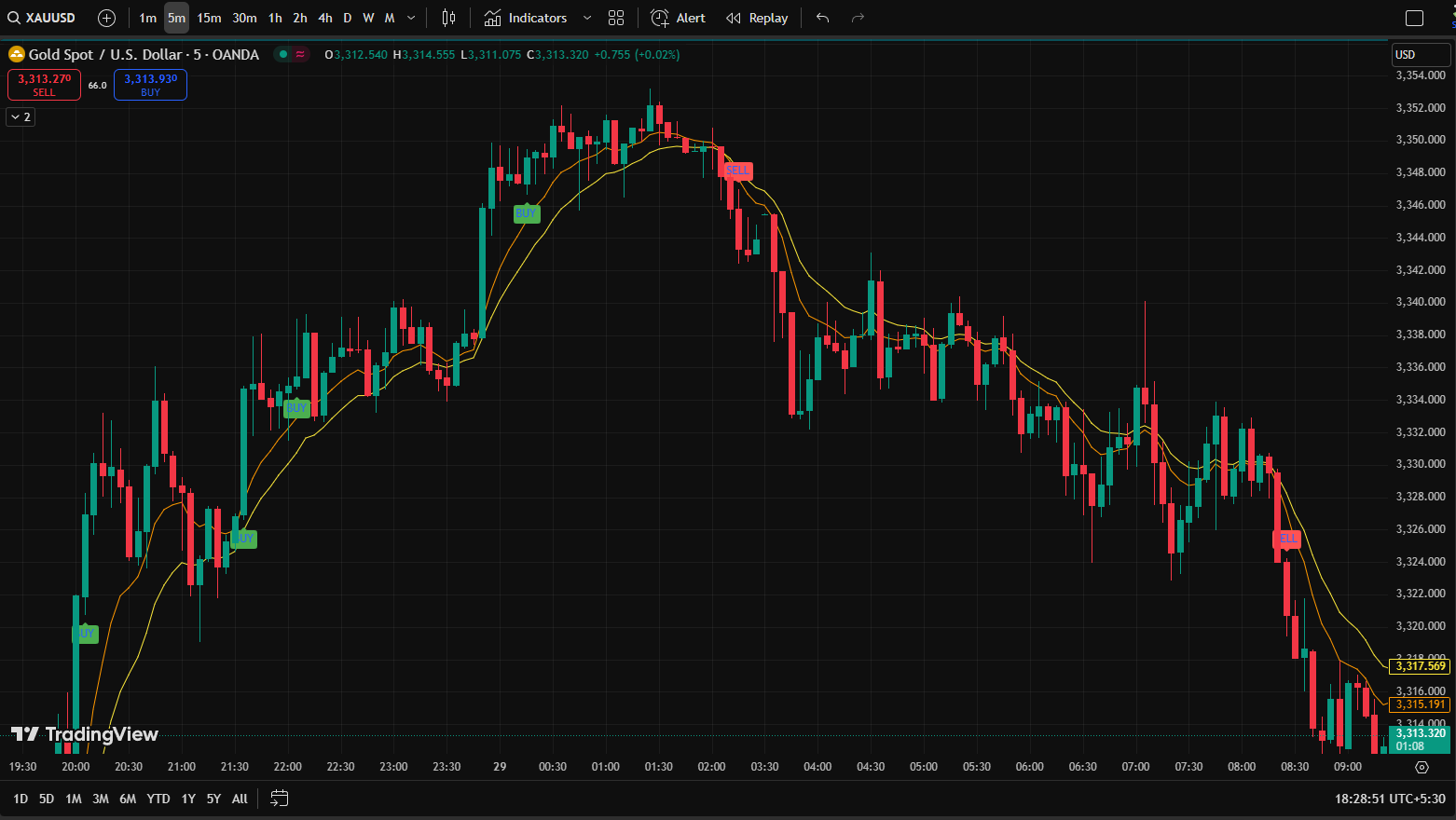This screenshot has width=1456, height=820.
Task: Show All available data range
Action: pyautogui.click(x=240, y=799)
